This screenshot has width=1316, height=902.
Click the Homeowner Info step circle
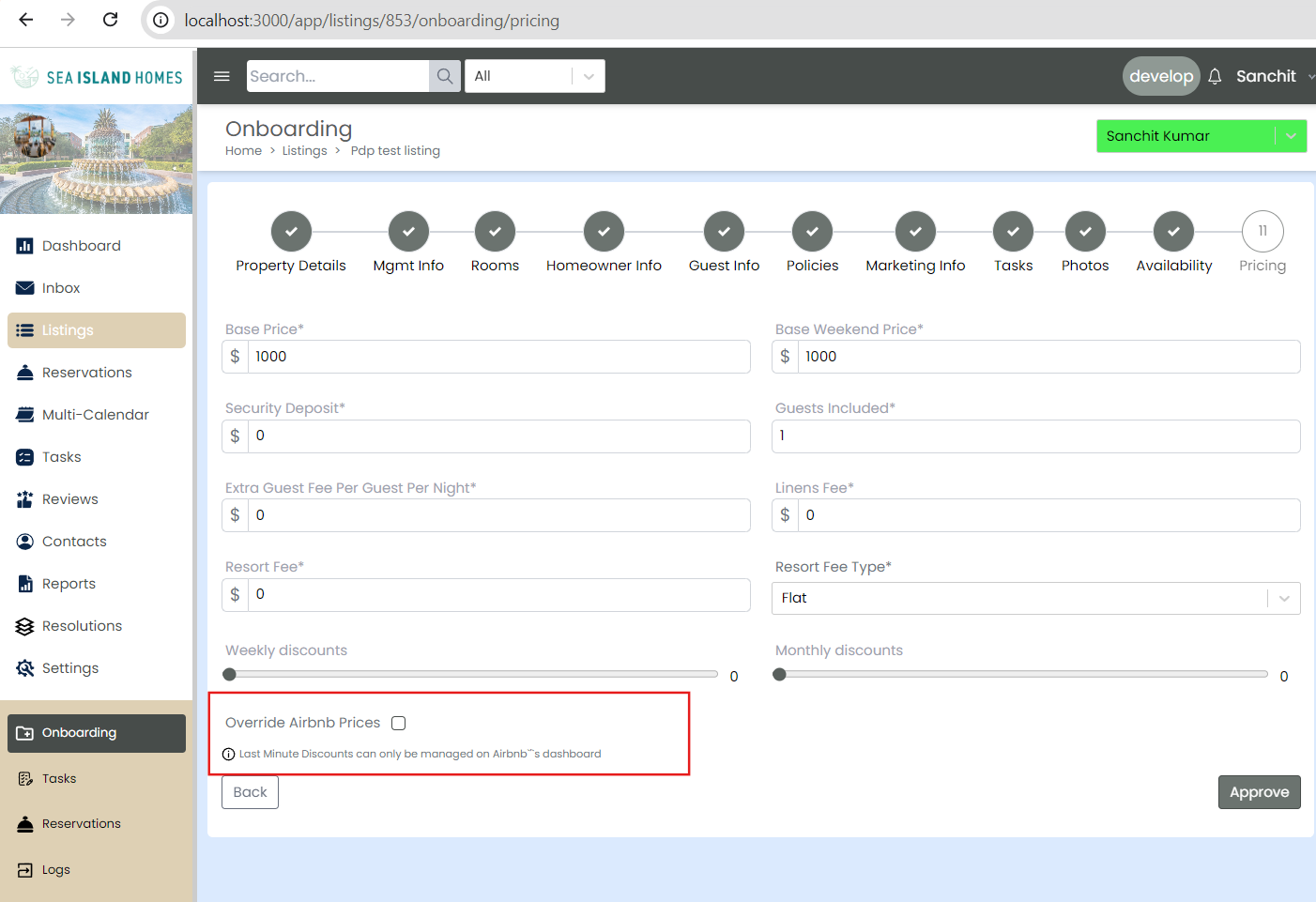604,231
